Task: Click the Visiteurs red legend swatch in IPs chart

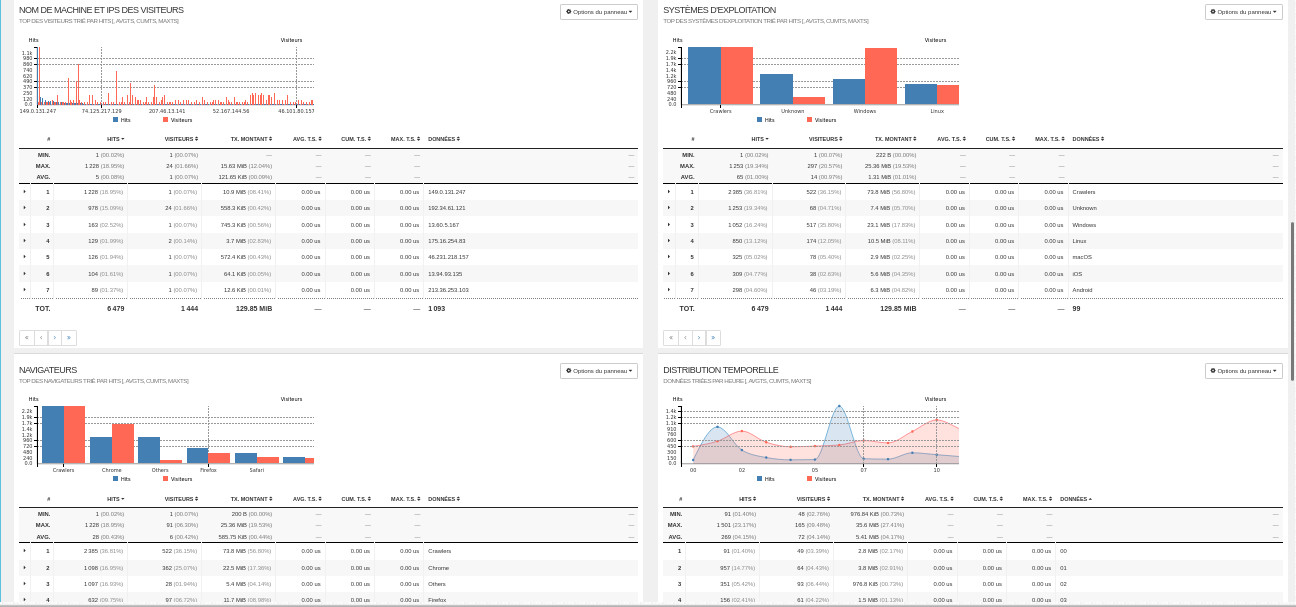Action: 166,119
